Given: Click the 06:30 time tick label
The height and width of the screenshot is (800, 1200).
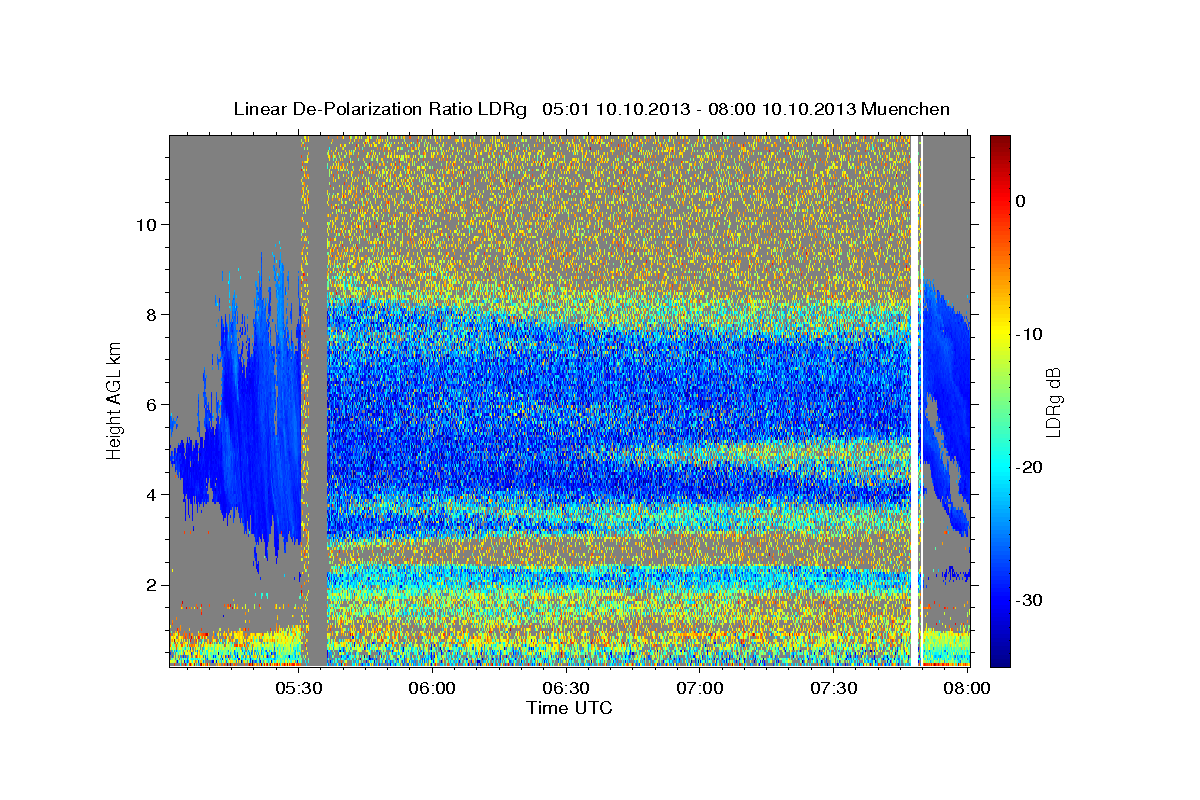Looking at the screenshot, I should click(x=566, y=688).
